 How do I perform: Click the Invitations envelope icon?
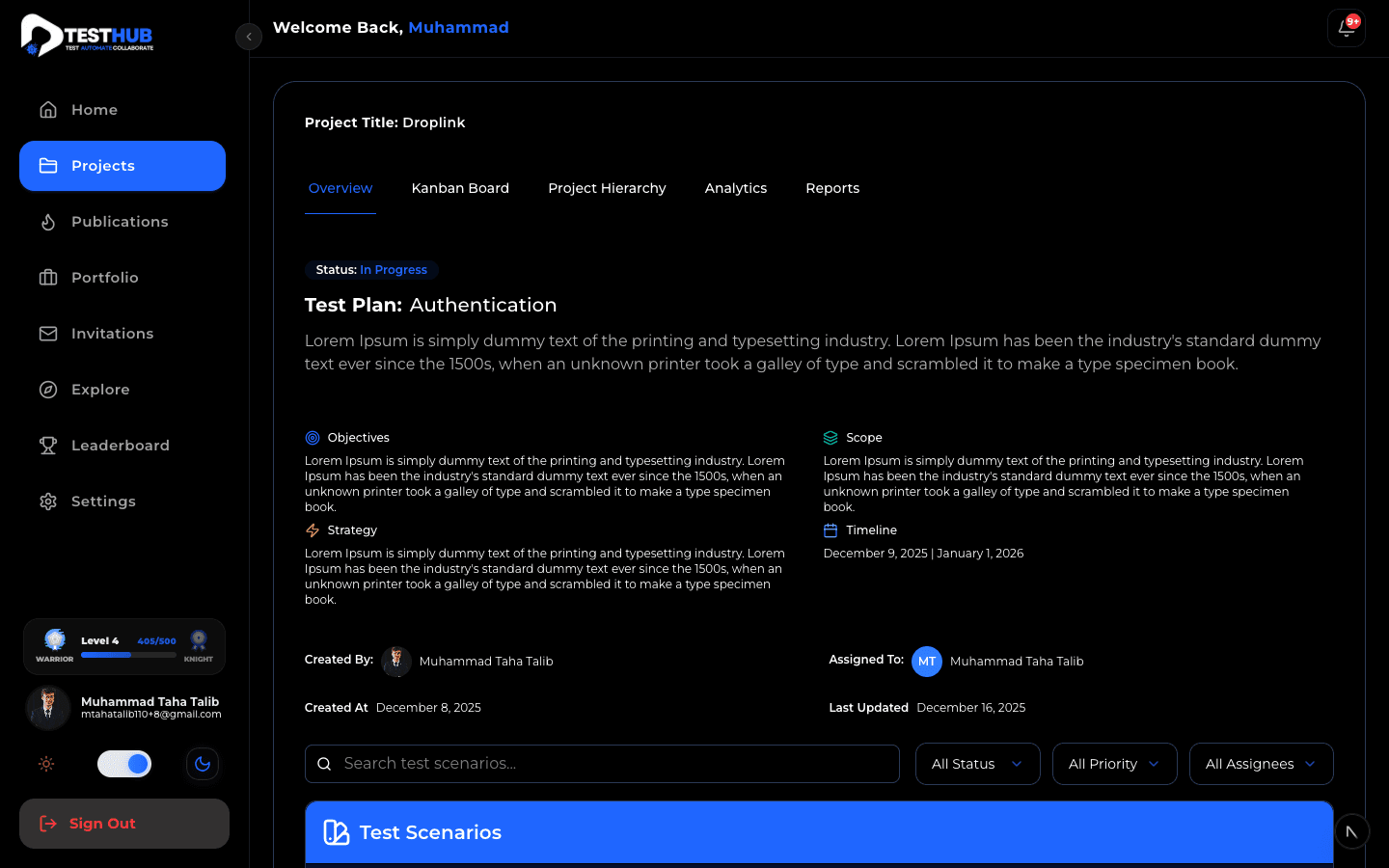pos(48,334)
